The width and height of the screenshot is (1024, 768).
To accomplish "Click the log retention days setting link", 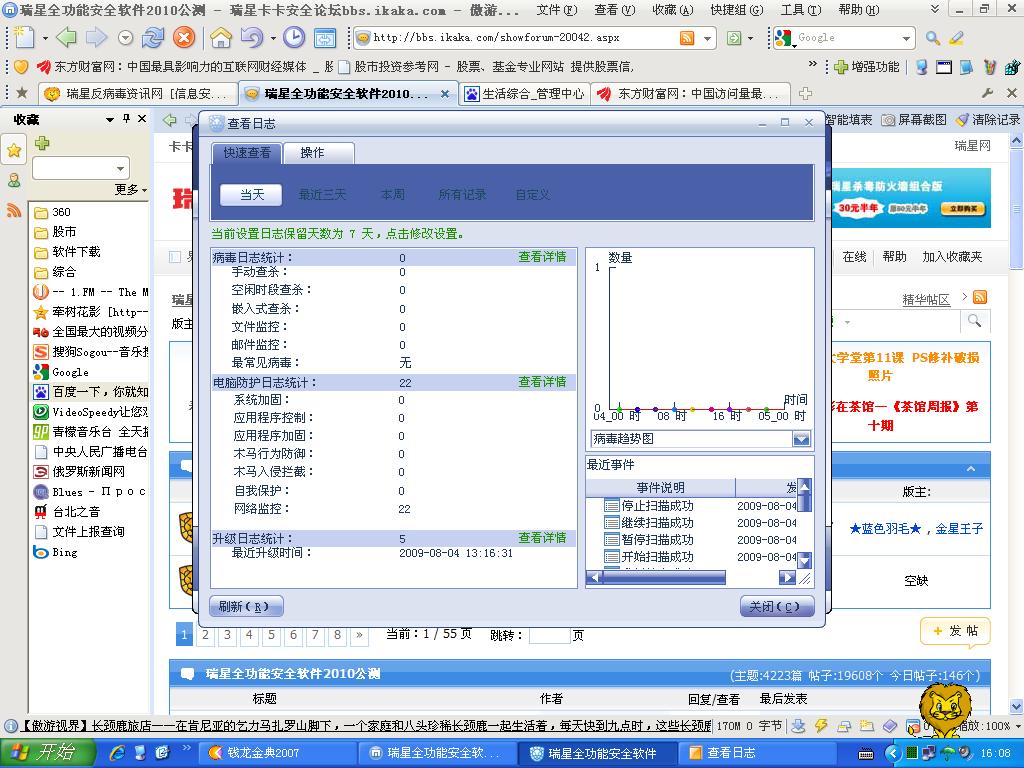I will click(x=337, y=234).
